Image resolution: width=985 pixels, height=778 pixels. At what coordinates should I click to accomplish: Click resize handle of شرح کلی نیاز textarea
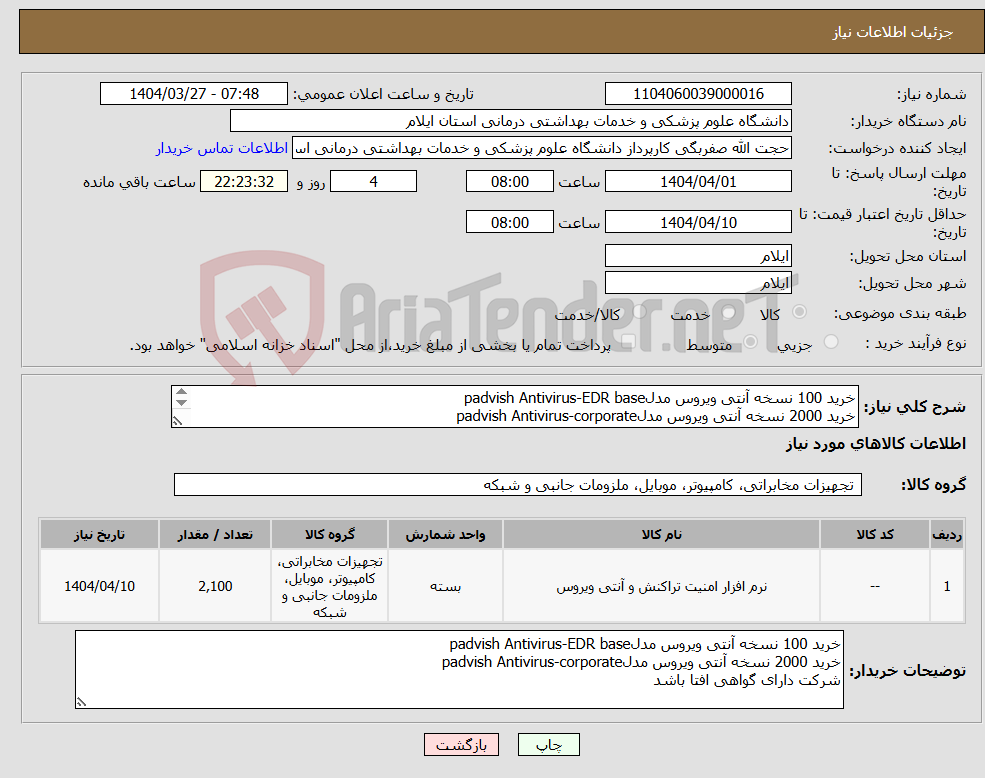(x=178, y=421)
